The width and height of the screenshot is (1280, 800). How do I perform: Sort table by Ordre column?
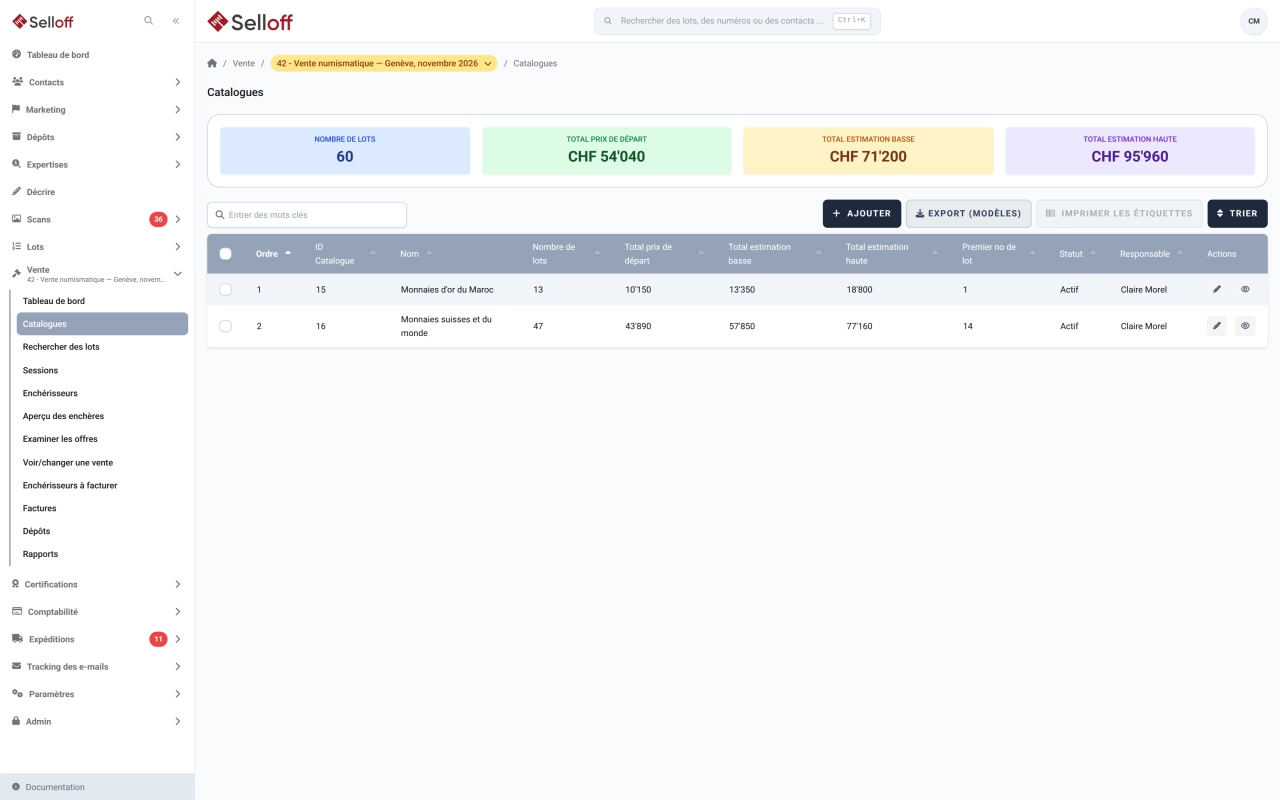point(273,254)
